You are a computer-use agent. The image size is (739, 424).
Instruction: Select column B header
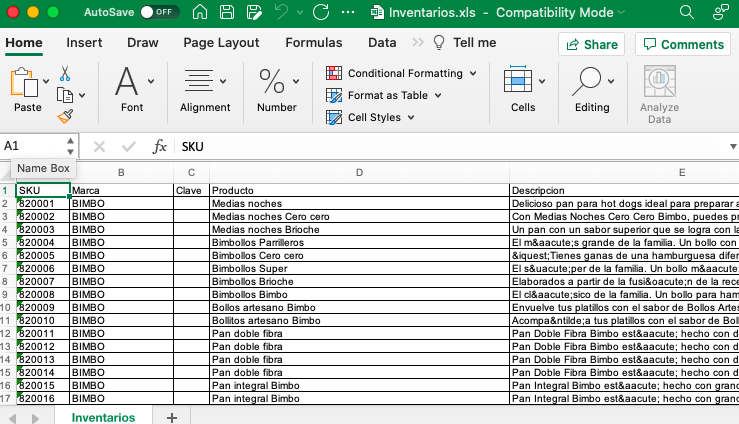pyautogui.click(x=122, y=173)
